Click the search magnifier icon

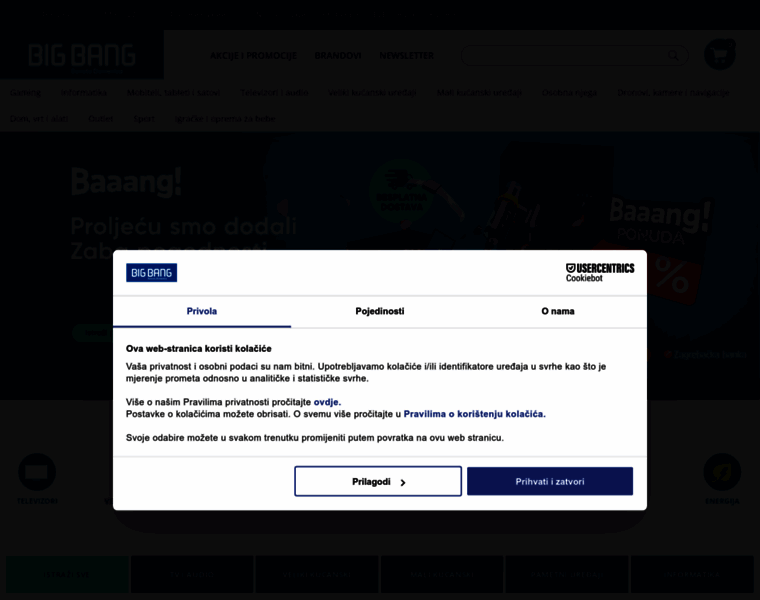click(x=673, y=55)
